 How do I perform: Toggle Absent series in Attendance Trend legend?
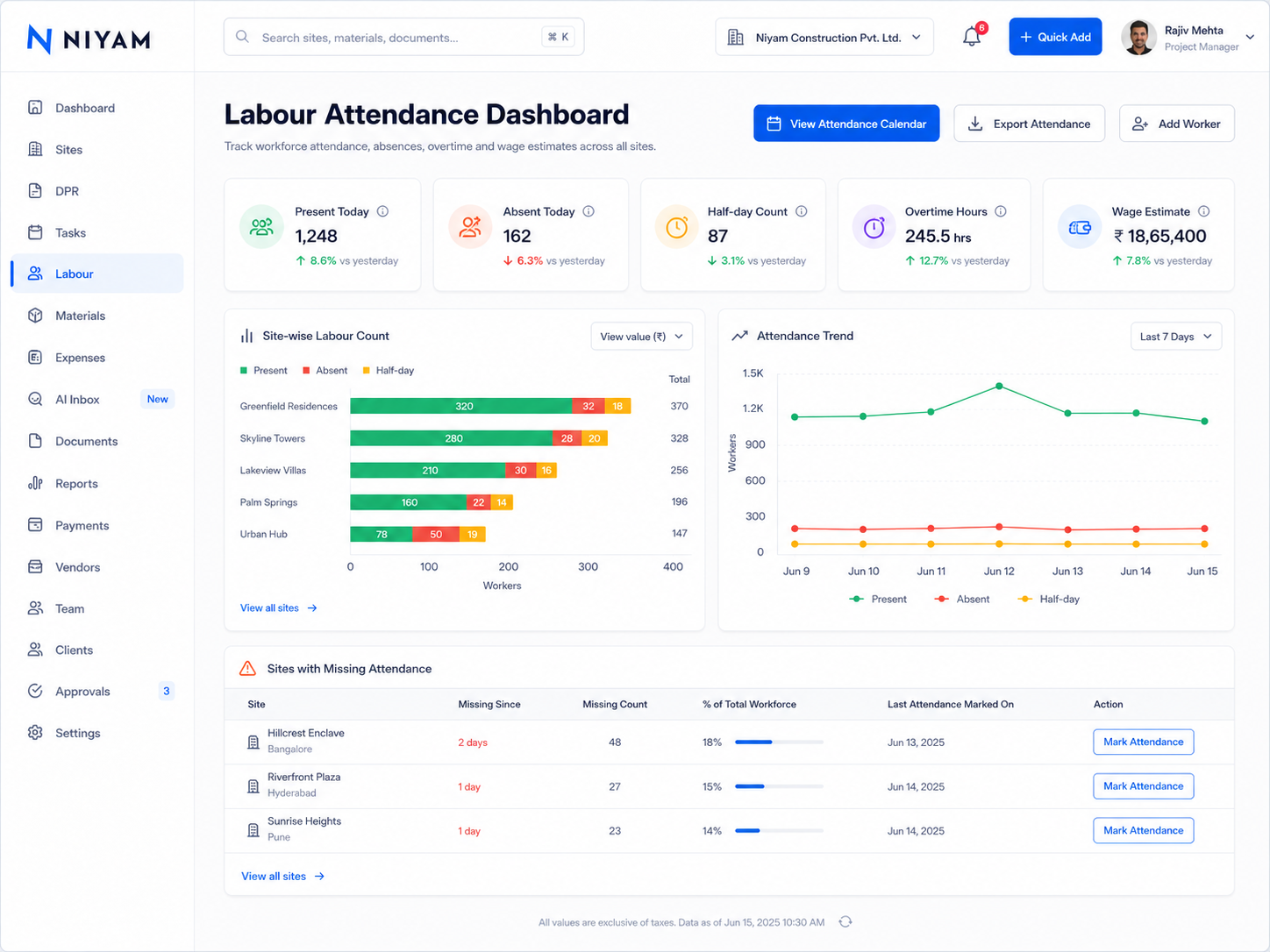pos(962,599)
